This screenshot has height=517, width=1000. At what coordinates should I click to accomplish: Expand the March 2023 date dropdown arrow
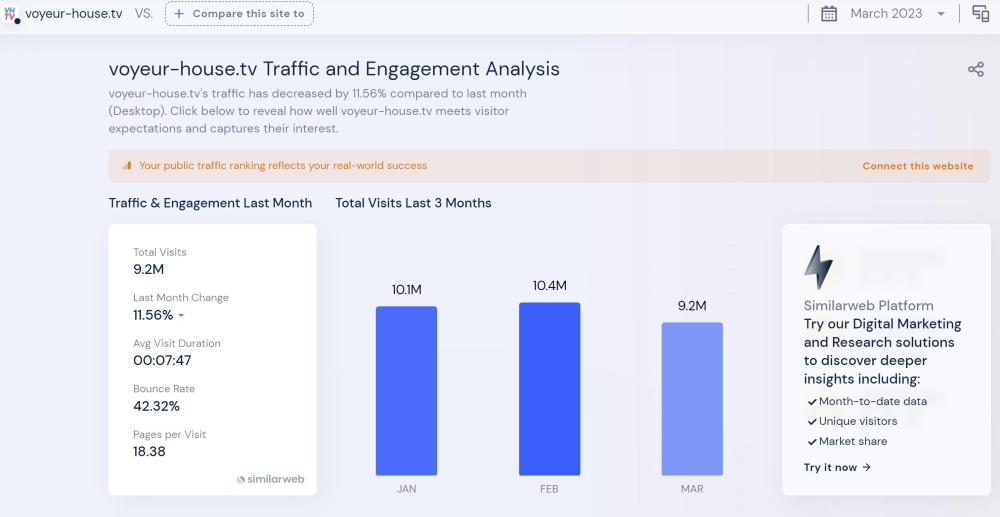point(941,14)
